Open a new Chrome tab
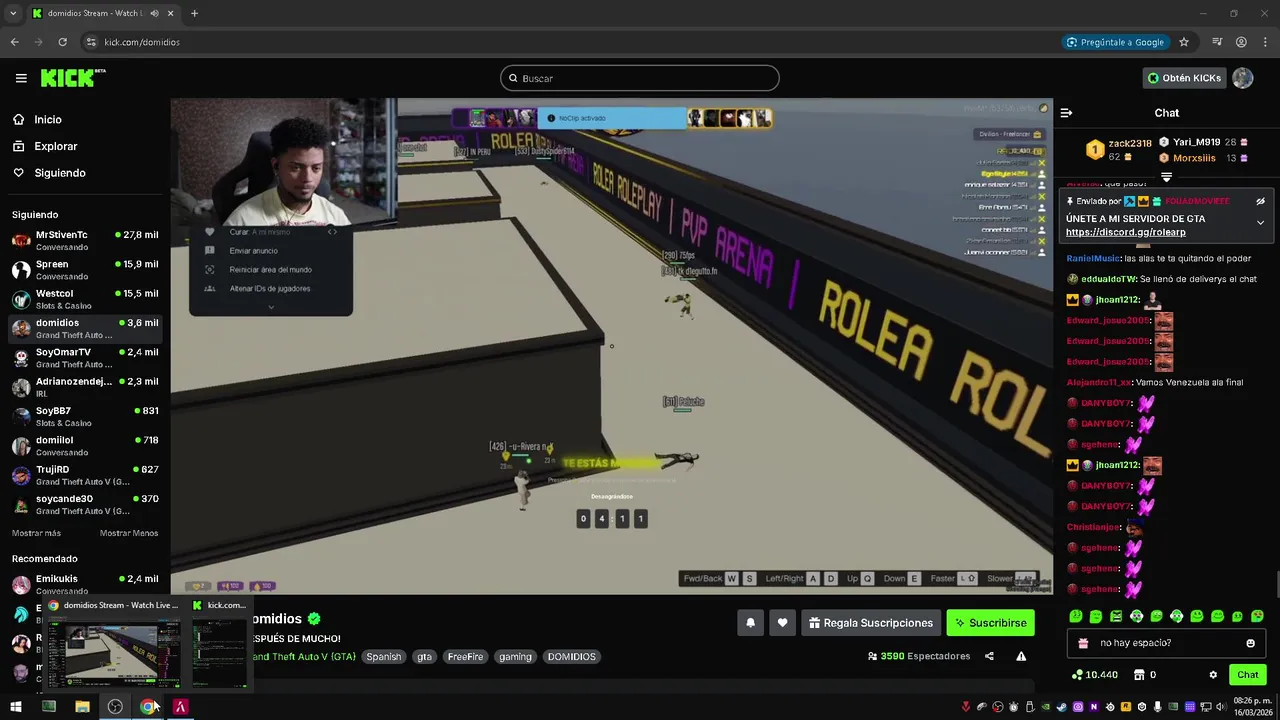1280x720 pixels. pyautogui.click(x=194, y=13)
